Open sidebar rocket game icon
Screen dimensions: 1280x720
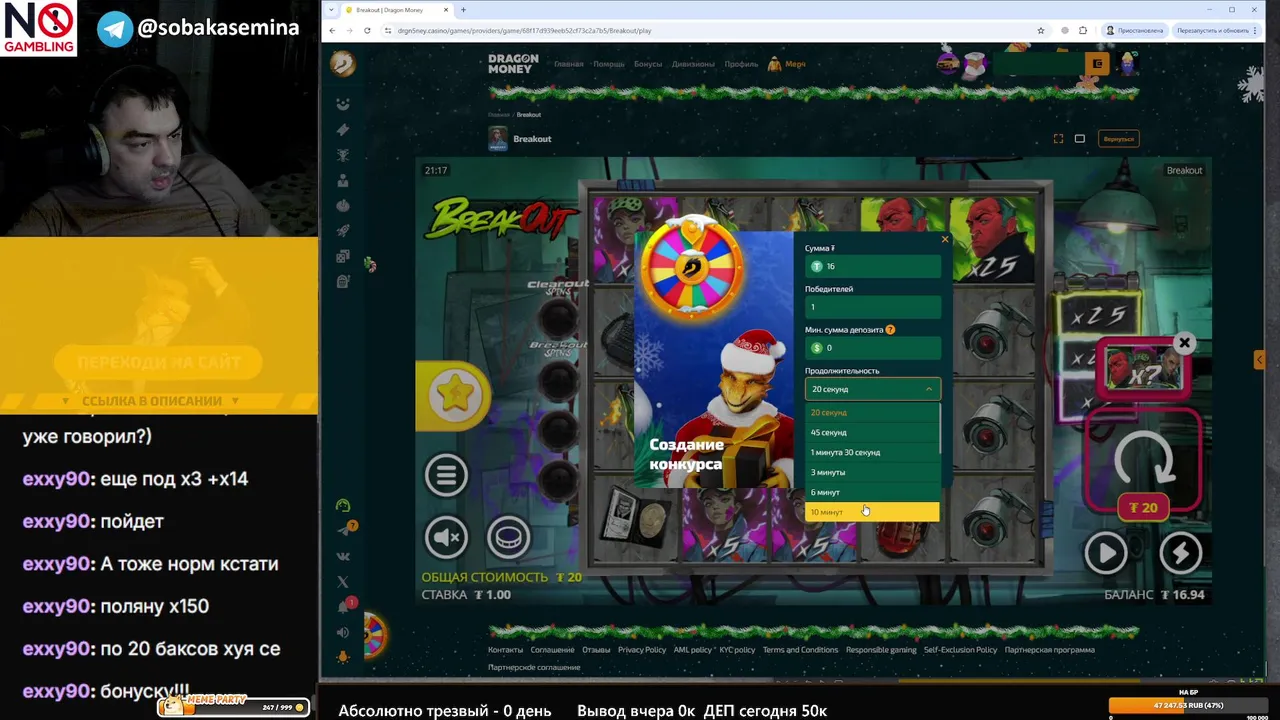pyautogui.click(x=343, y=231)
